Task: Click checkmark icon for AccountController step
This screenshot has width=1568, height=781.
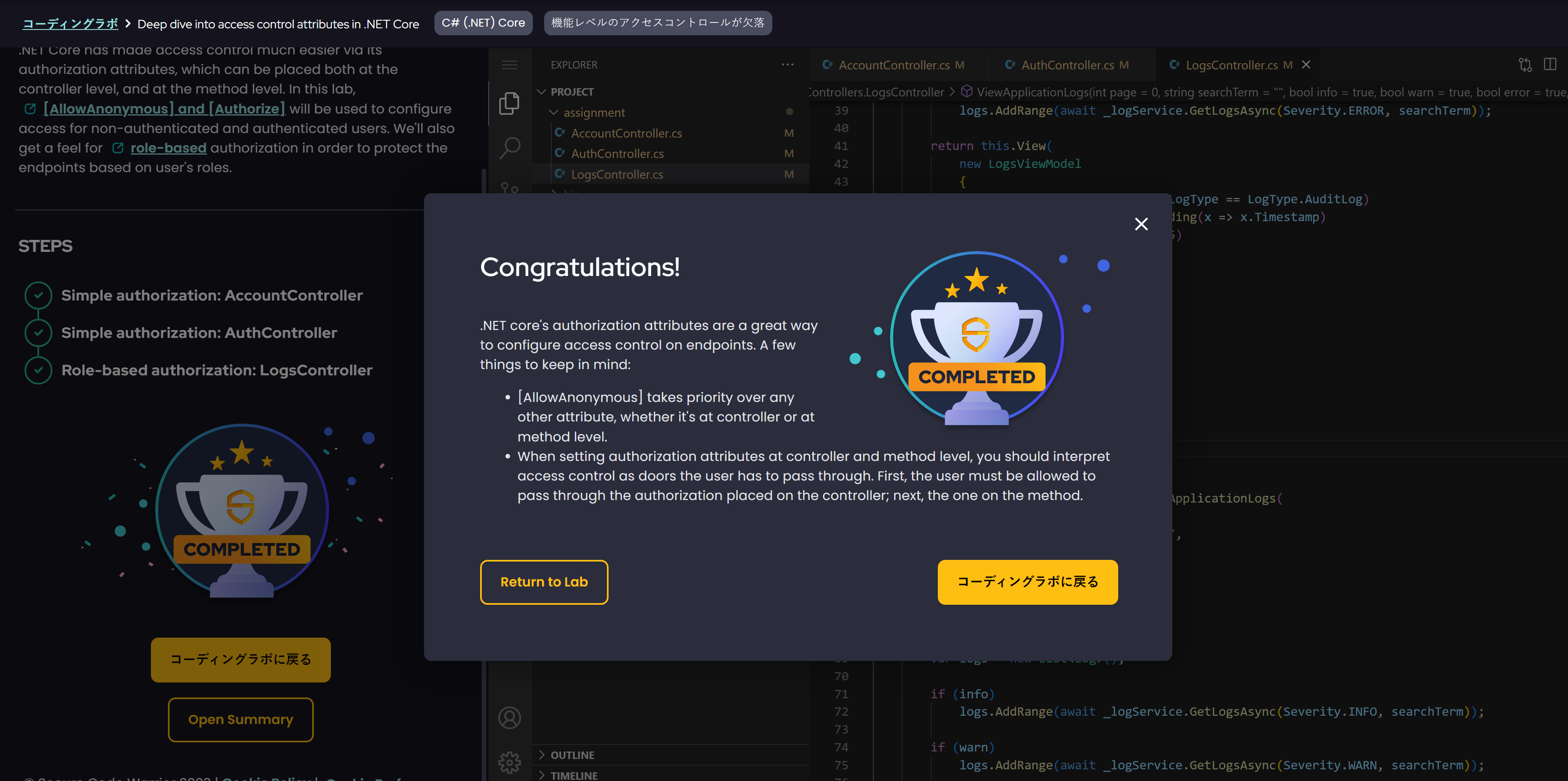Action: point(38,295)
